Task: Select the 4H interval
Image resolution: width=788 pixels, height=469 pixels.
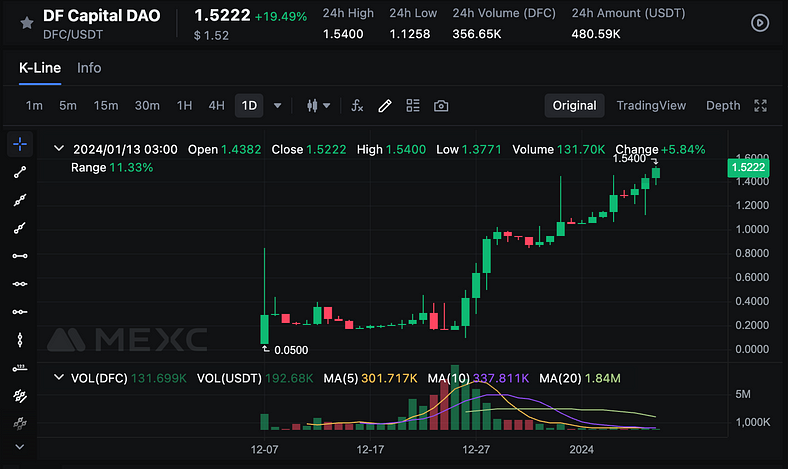Action: point(217,106)
